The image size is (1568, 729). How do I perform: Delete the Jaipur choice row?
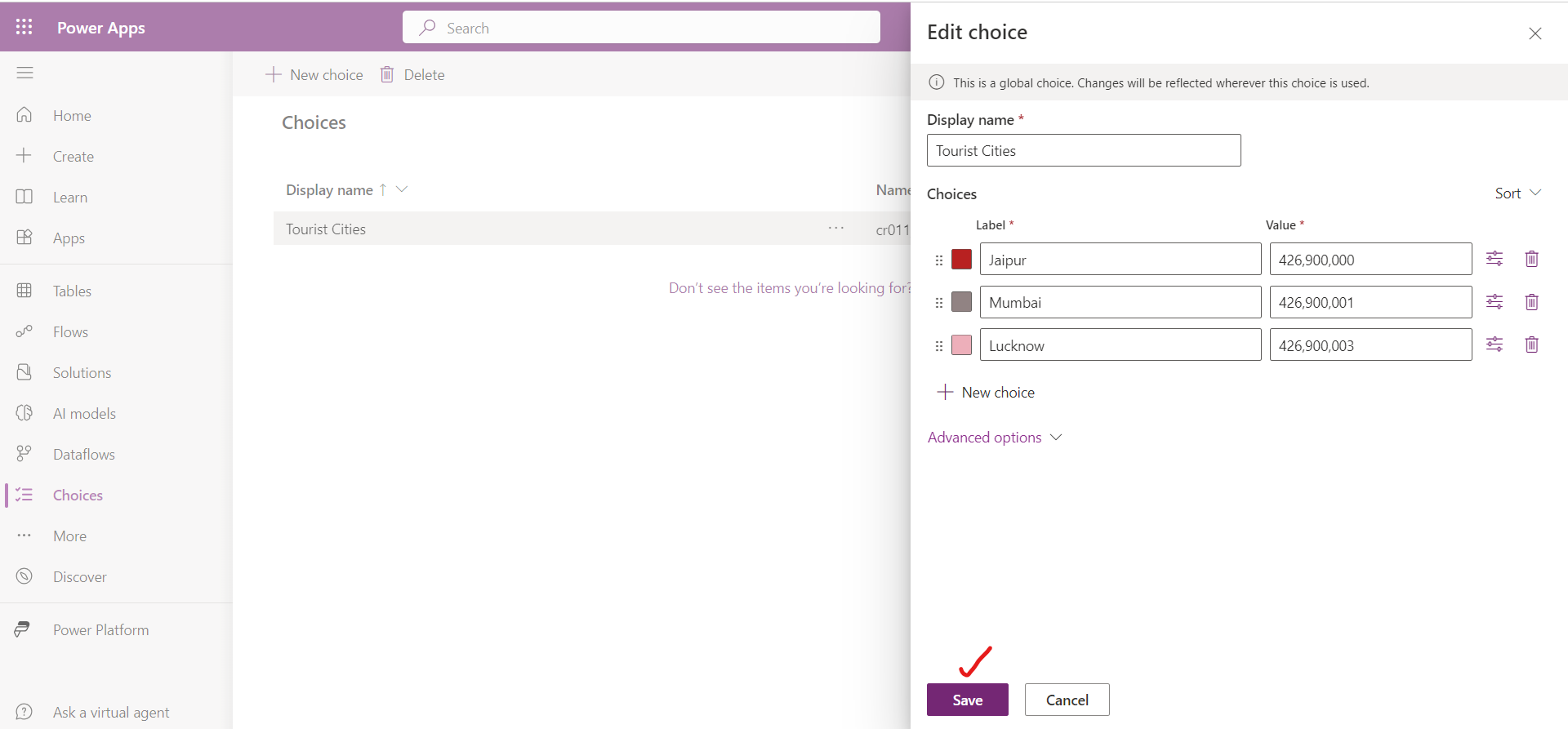click(1532, 259)
